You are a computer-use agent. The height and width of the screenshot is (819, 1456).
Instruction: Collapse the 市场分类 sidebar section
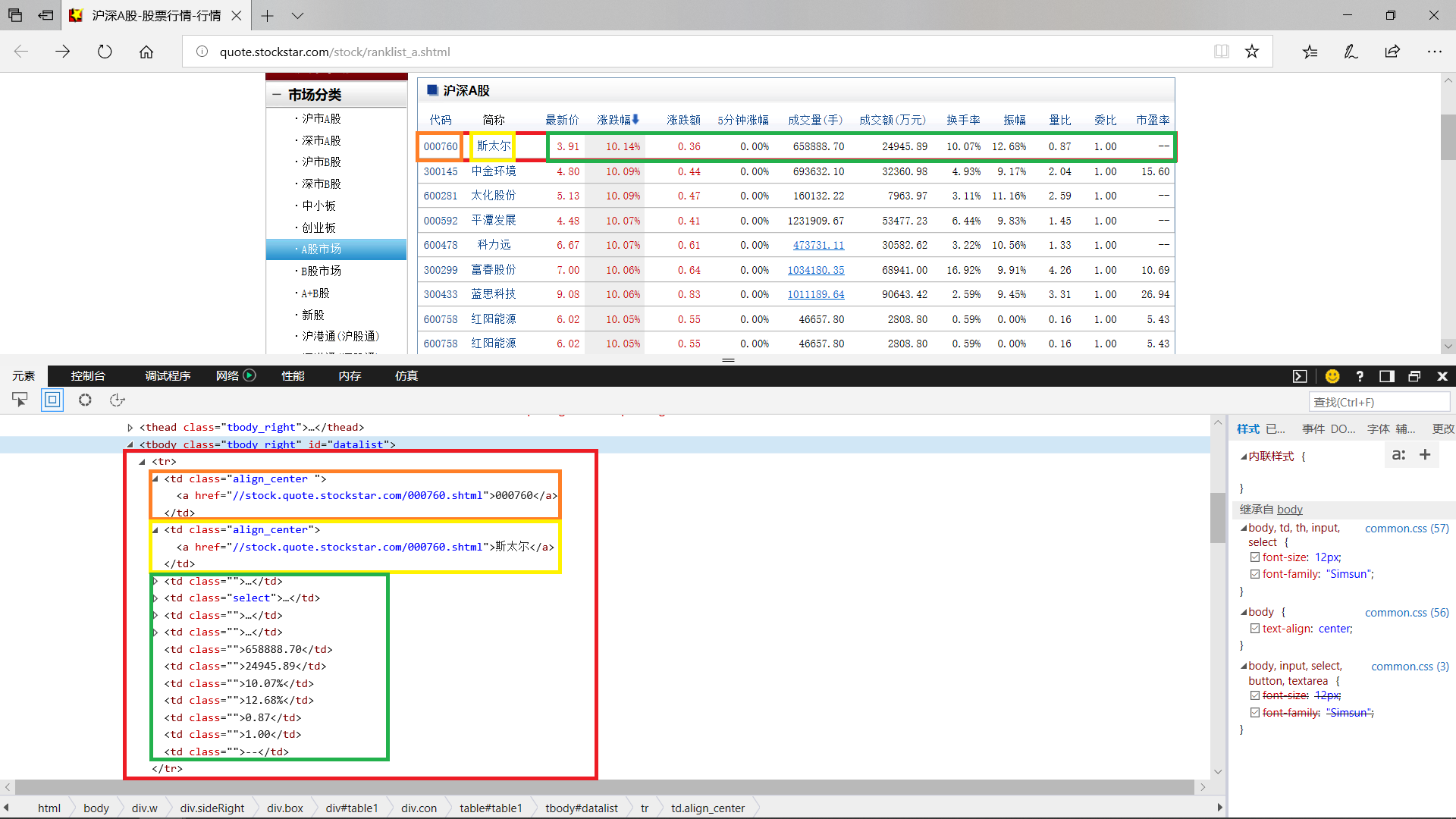[x=277, y=95]
